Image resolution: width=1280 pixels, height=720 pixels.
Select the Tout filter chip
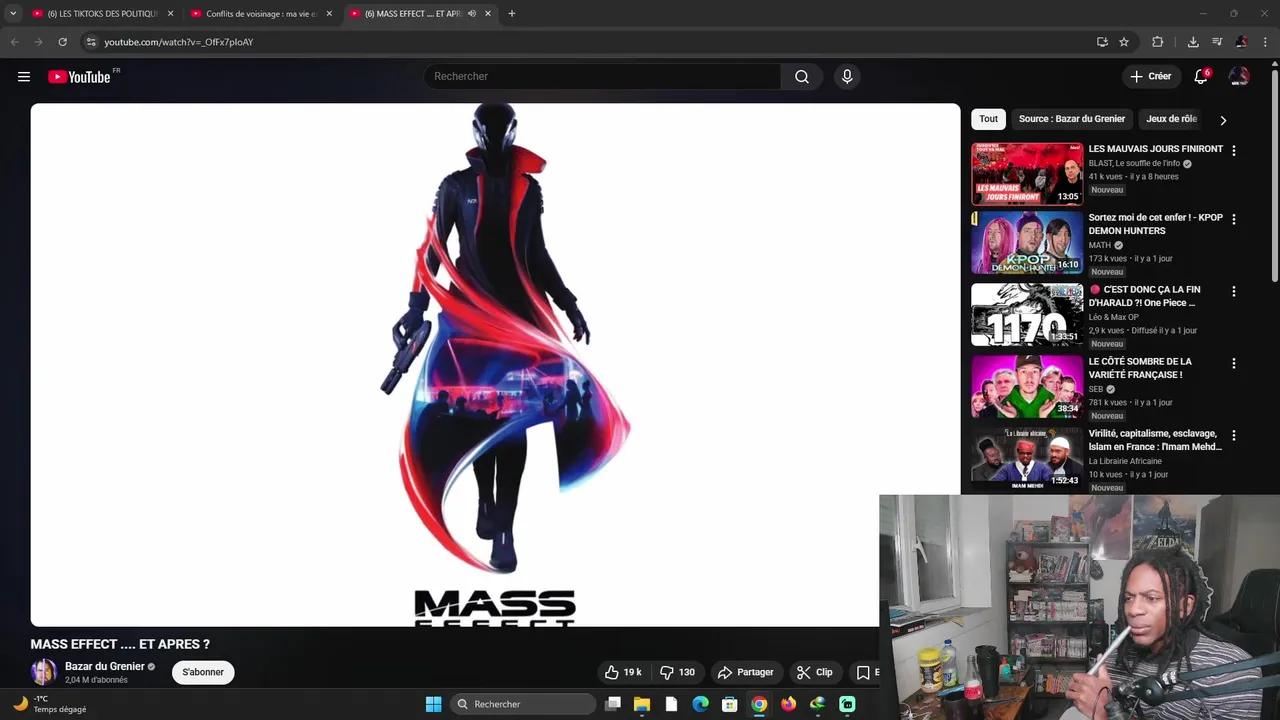pos(988,119)
